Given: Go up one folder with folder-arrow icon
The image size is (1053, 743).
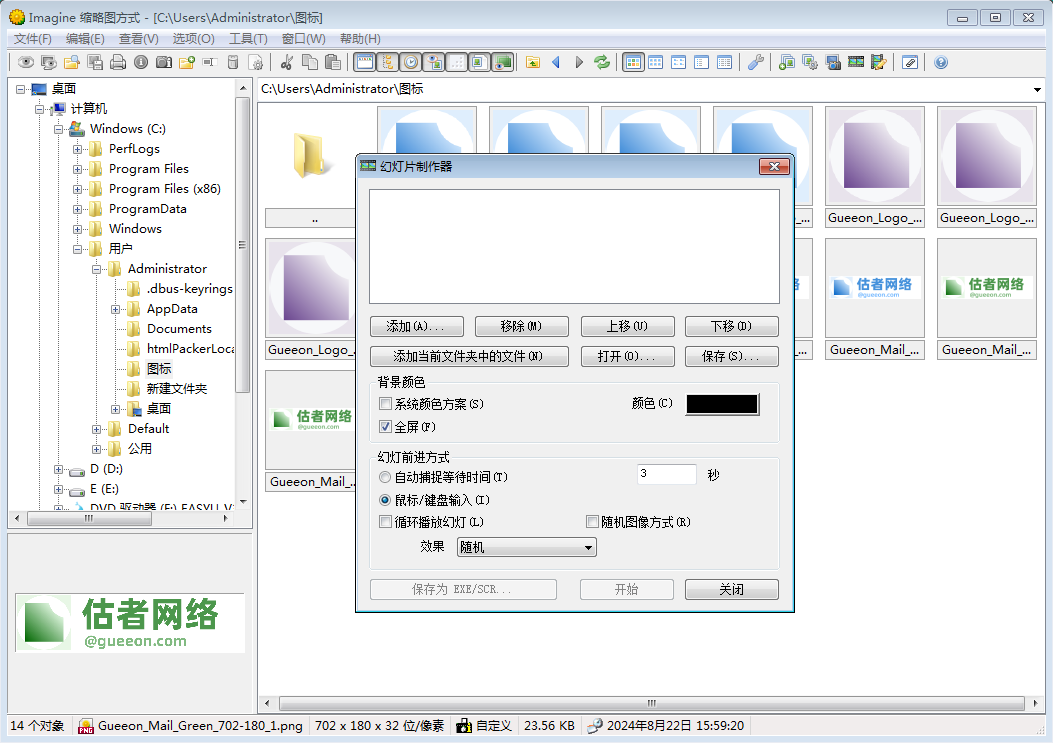Looking at the screenshot, I should coord(533,62).
